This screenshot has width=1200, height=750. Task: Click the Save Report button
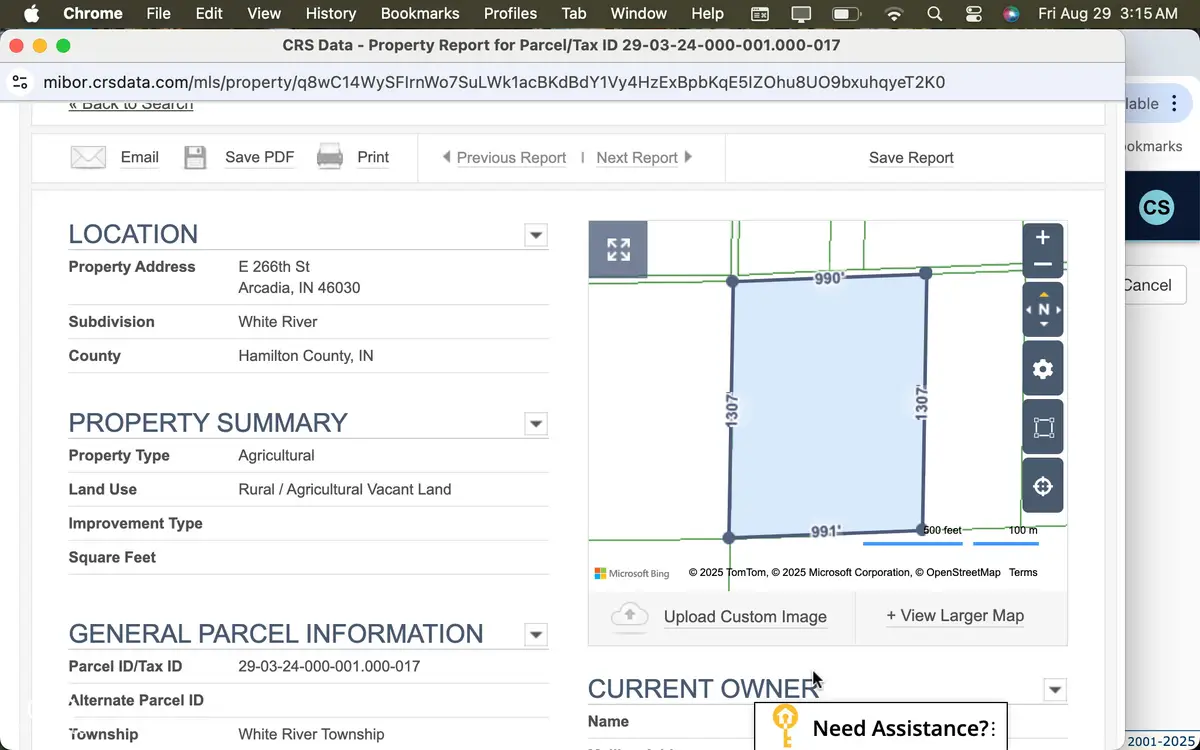click(911, 157)
